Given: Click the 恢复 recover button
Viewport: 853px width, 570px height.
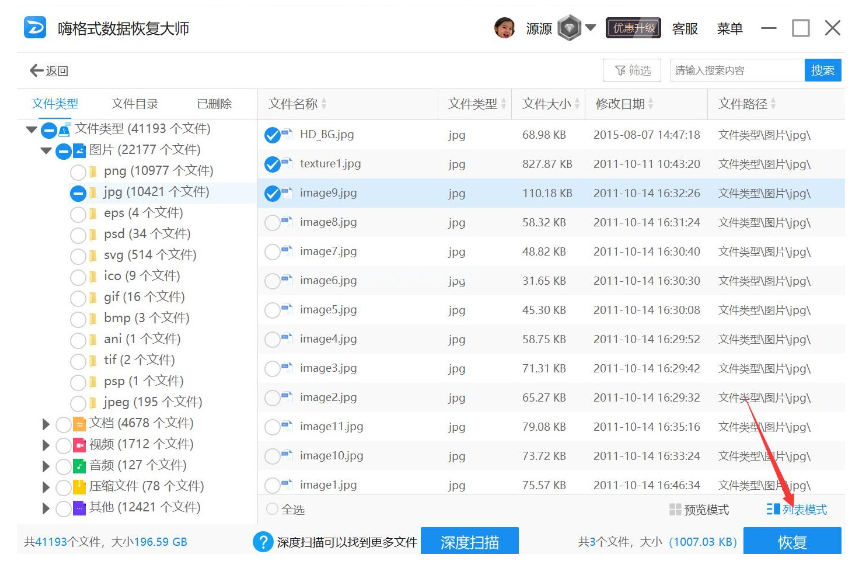Looking at the screenshot, I should (x=792, y=542).
